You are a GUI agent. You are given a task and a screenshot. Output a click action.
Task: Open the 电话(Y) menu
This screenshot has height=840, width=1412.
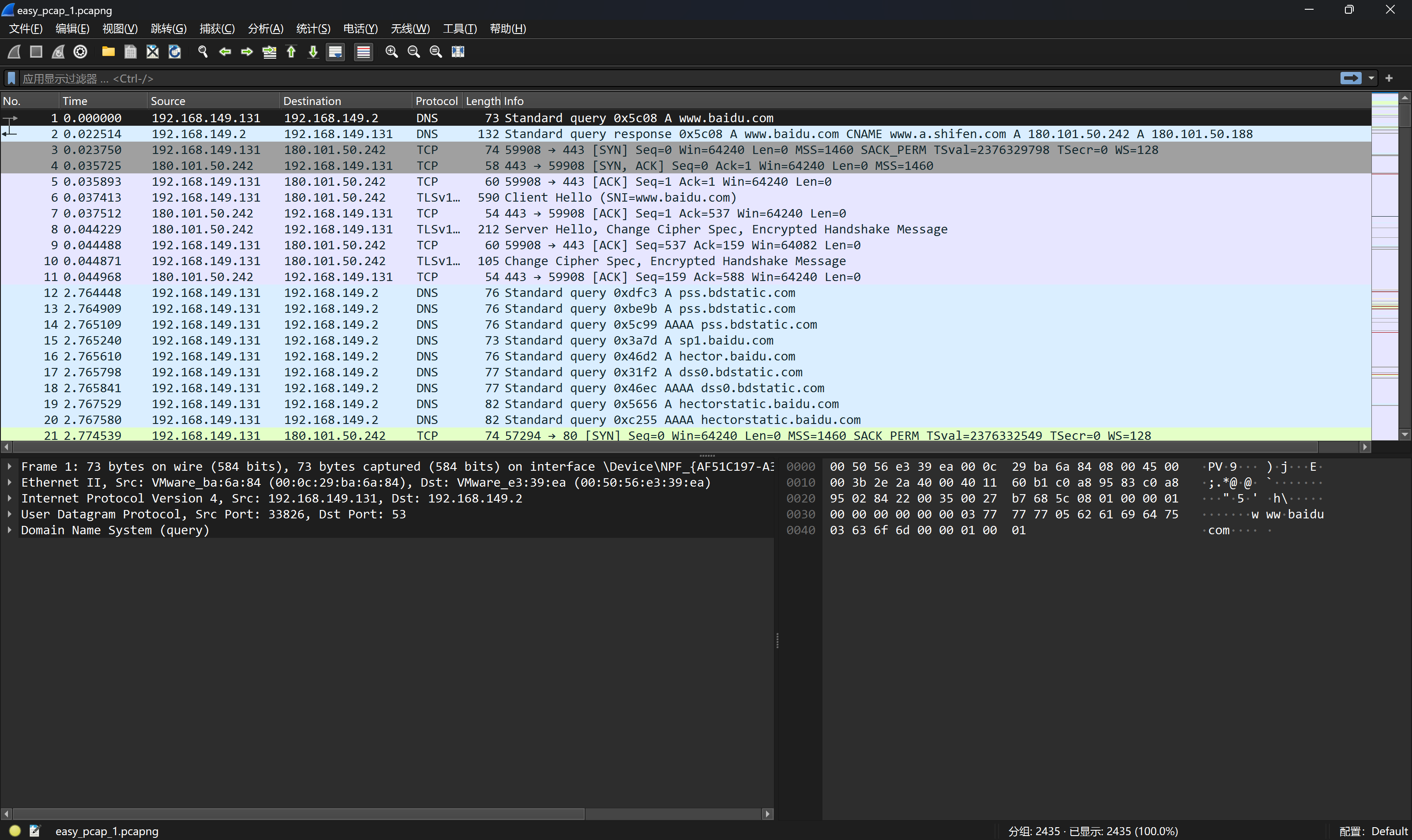tap(360, 28)
